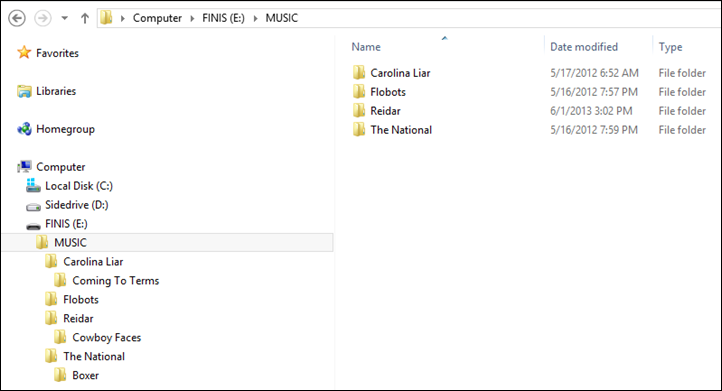
Task: Open FINIS (E:) in navigation tree
Action: point(66,224)
